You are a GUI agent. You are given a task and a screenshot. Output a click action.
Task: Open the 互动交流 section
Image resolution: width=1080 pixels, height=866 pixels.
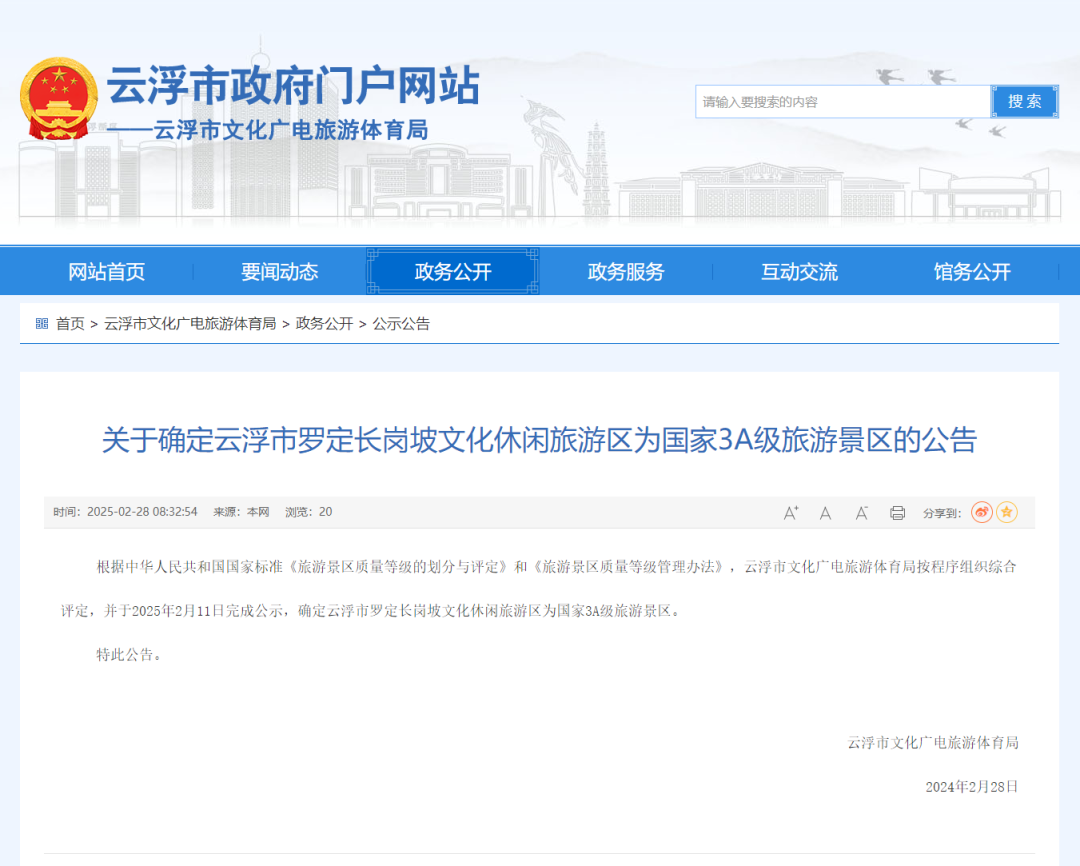797,270
